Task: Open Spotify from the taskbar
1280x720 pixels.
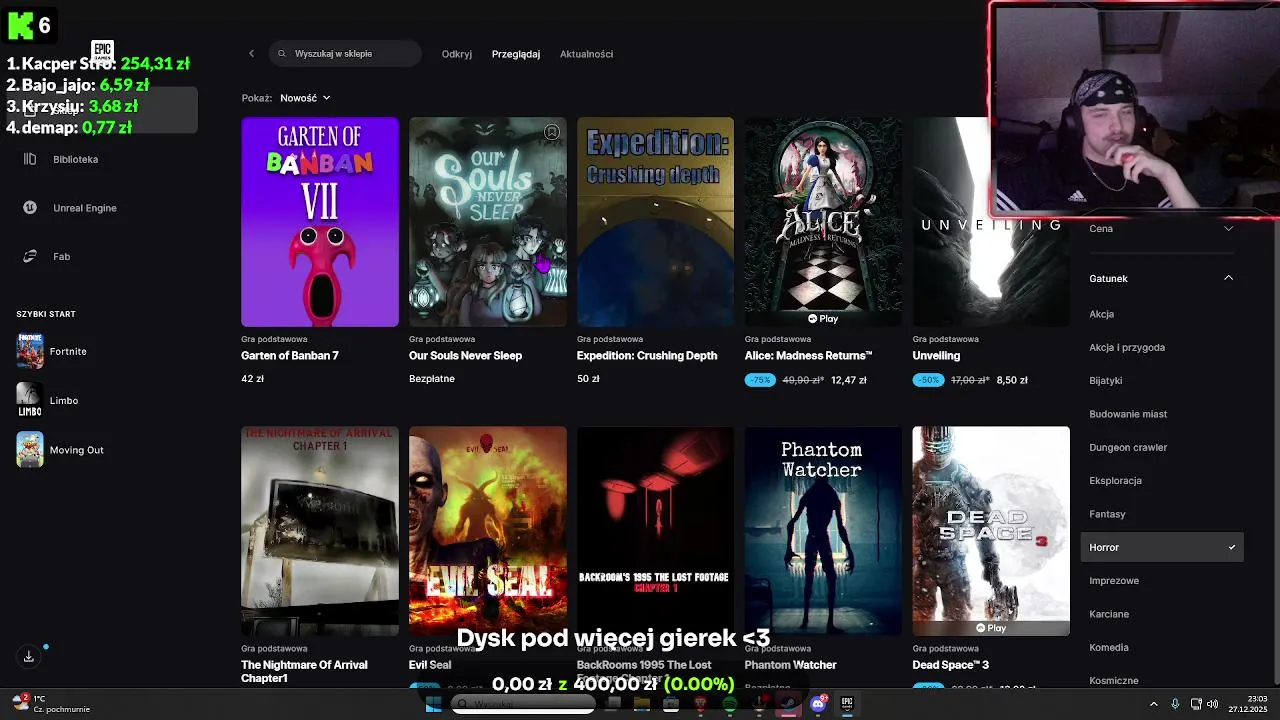Action: coord(730,704)
